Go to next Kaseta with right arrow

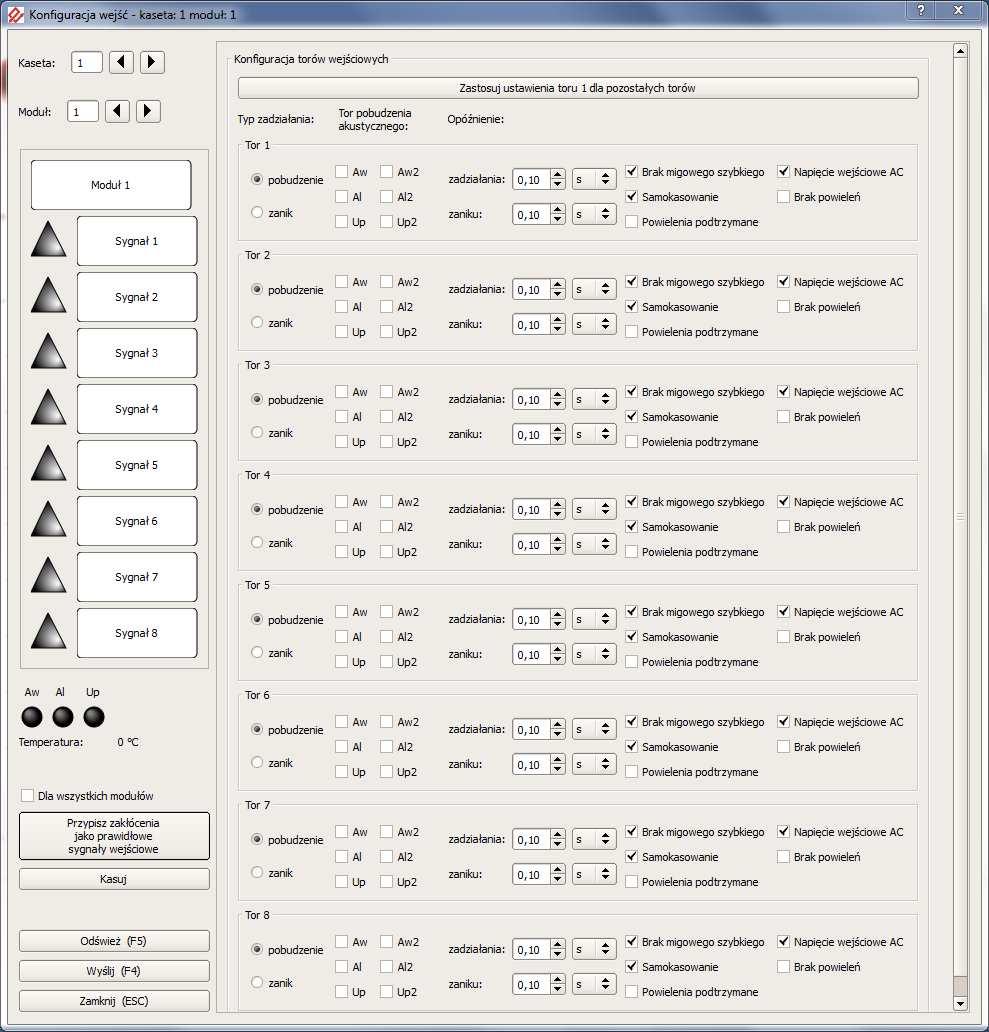[152, 63]
